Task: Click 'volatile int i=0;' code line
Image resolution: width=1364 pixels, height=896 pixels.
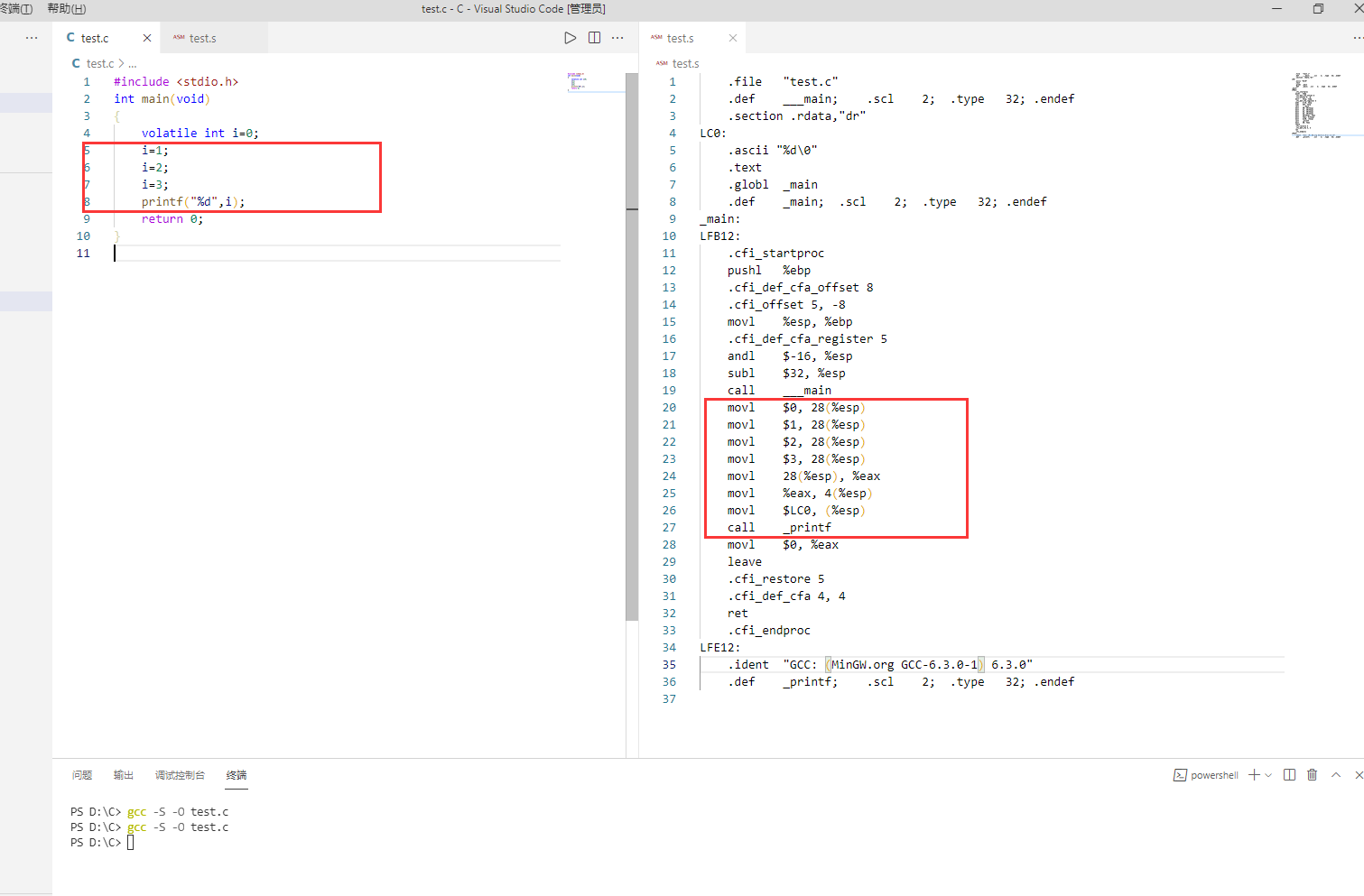Action: coord(199,133)
